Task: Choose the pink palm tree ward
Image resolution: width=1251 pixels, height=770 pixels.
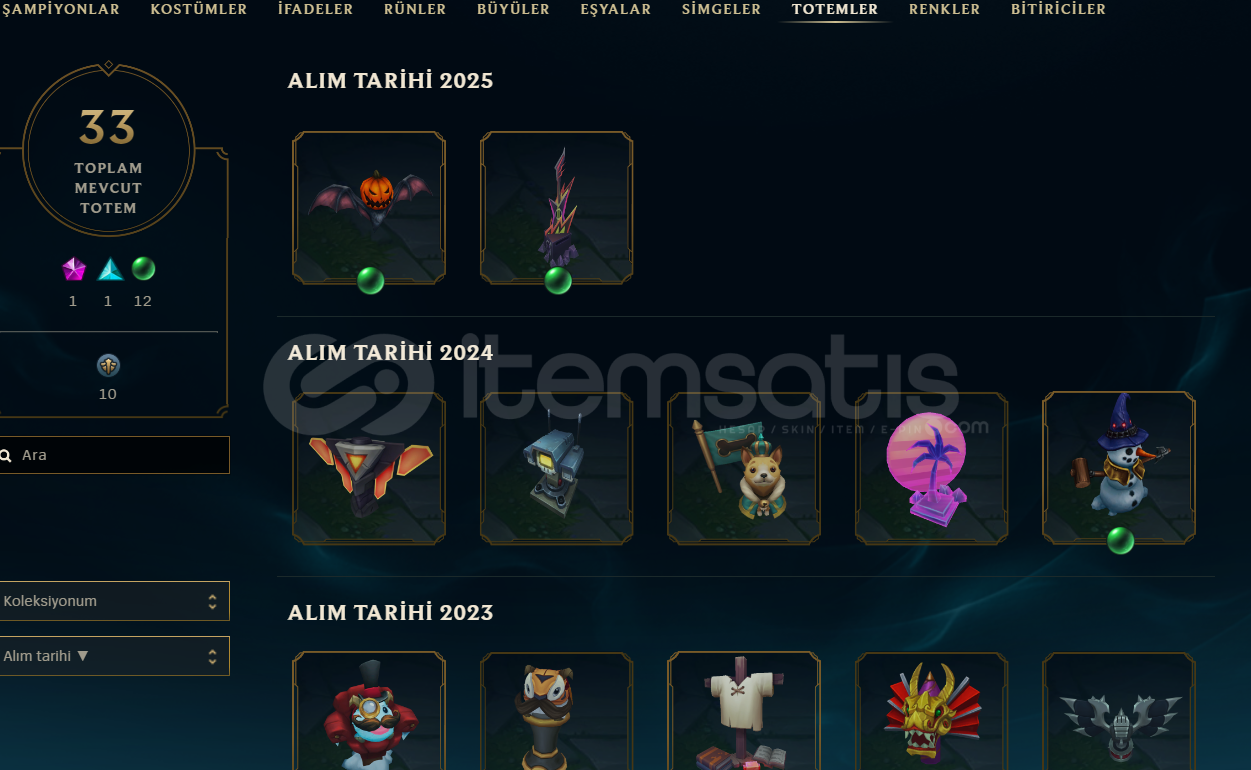Action: pyautogui.click(x=932, y=468)
